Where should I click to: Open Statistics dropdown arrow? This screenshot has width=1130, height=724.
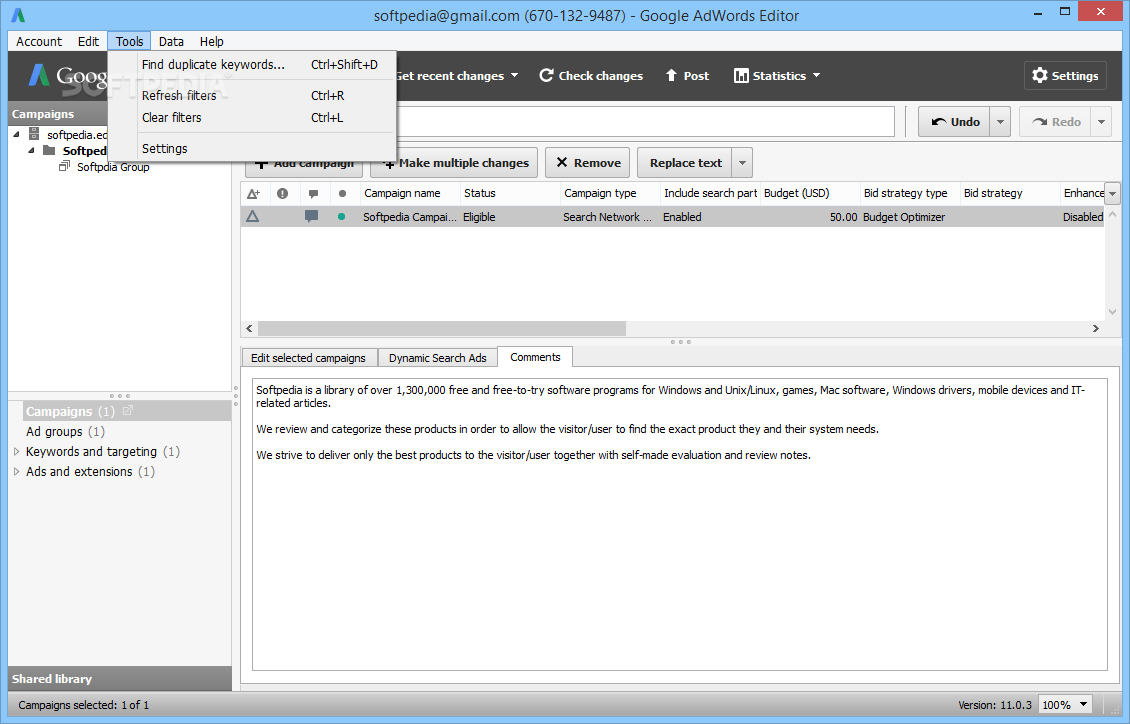point(817,75)
